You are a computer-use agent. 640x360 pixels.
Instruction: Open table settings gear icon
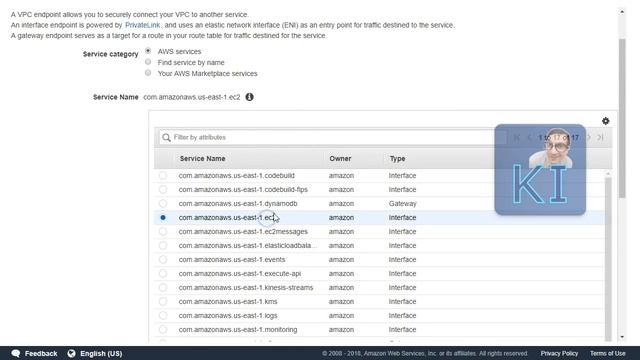point(605,121)
